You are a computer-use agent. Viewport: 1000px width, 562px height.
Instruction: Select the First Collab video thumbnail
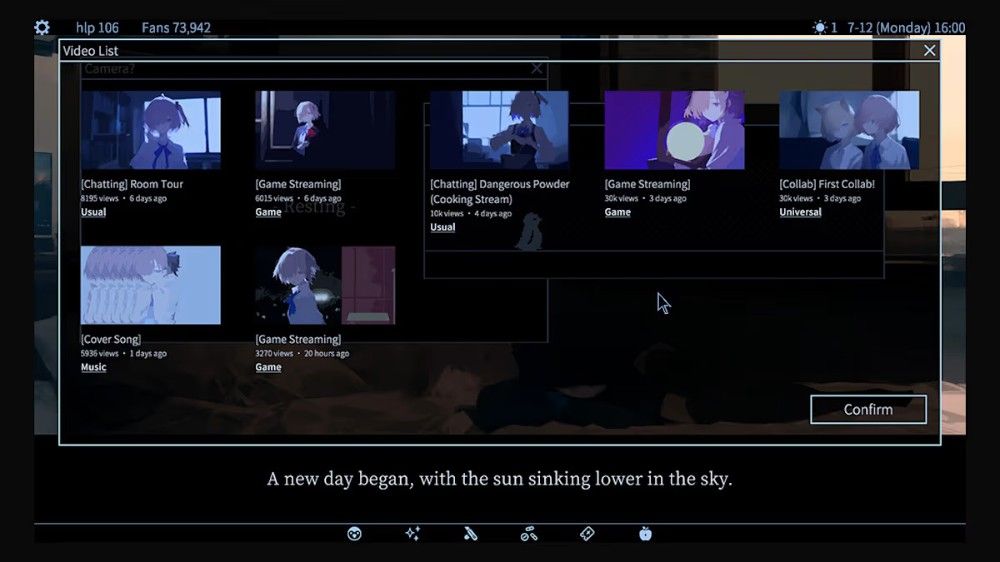(849, 130)
